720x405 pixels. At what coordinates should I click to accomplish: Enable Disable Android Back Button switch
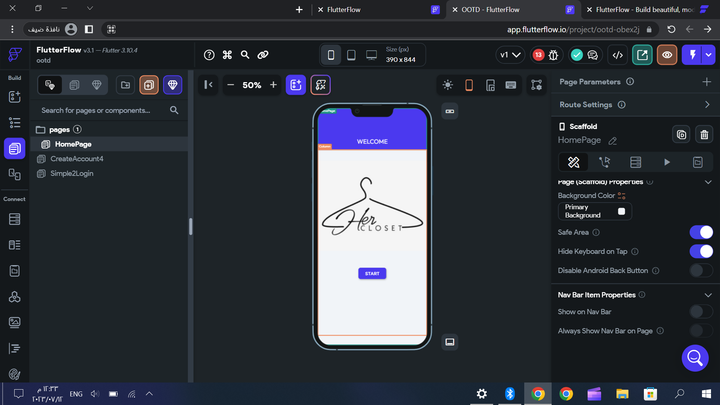coord(701,270)
